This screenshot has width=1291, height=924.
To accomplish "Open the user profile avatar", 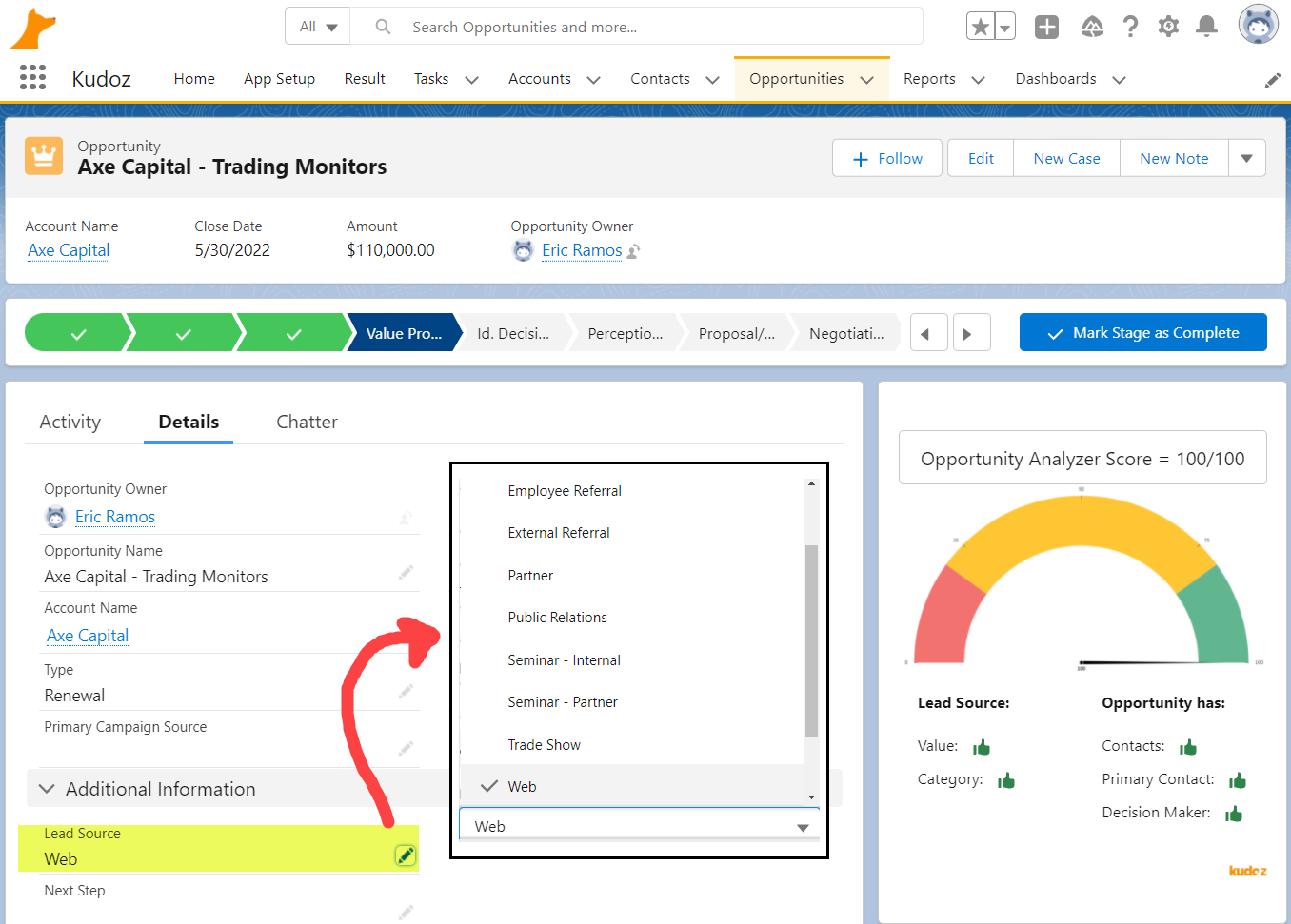I will tap(1258, 24).
